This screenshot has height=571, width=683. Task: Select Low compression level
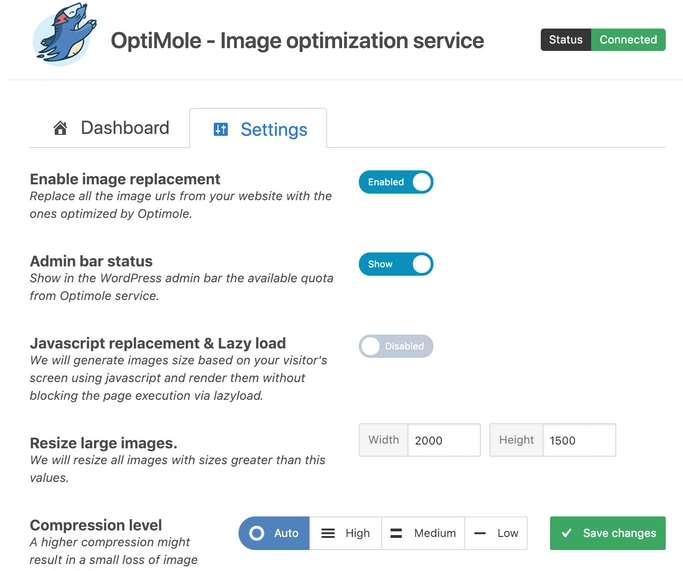click(x=496, y=533)
